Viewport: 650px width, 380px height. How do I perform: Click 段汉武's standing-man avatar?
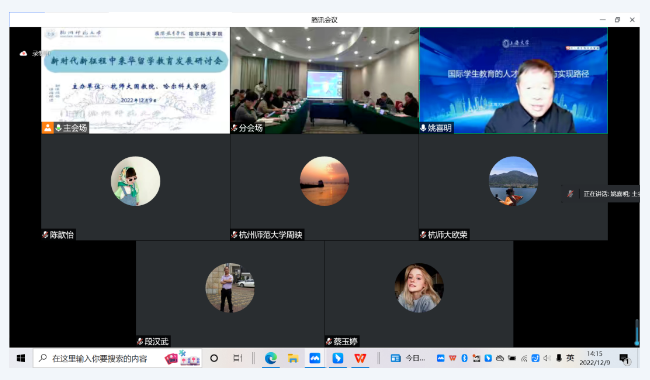tap(230, 288)
